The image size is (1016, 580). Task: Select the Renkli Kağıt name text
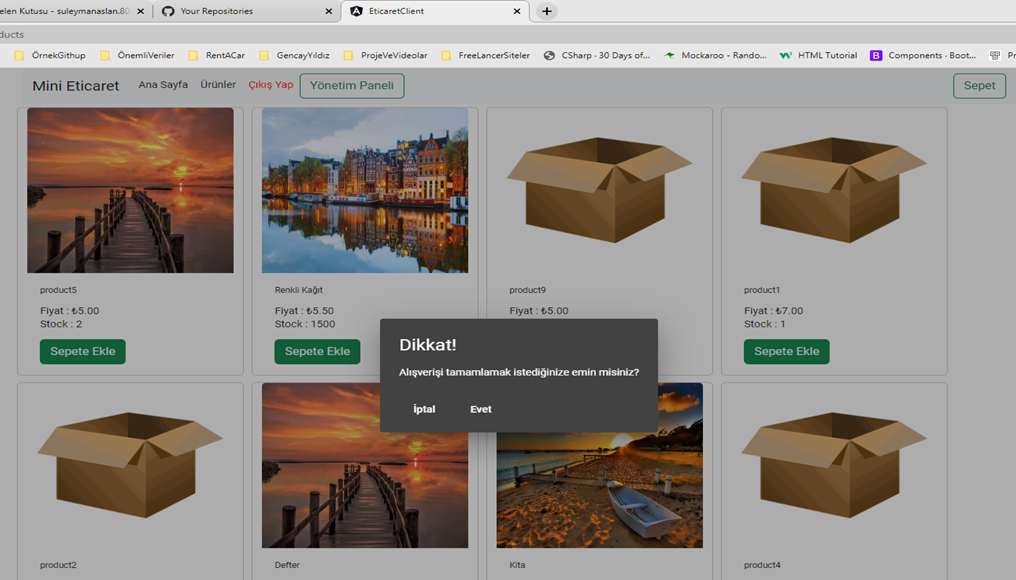(299, 290)
